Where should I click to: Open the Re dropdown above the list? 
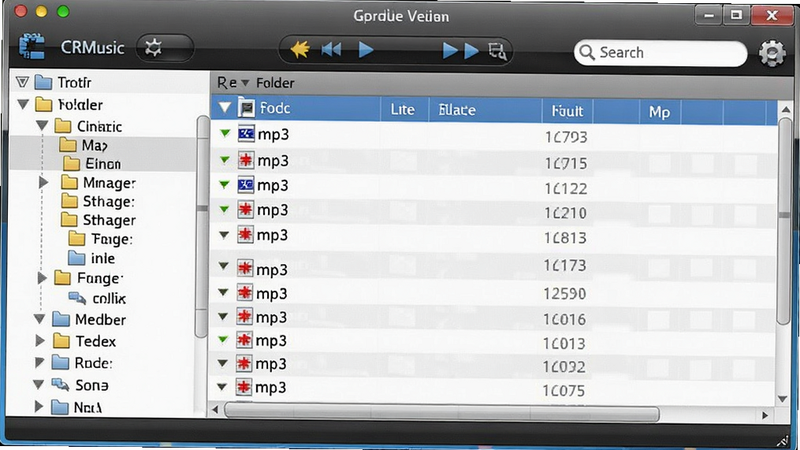[233, 83]
